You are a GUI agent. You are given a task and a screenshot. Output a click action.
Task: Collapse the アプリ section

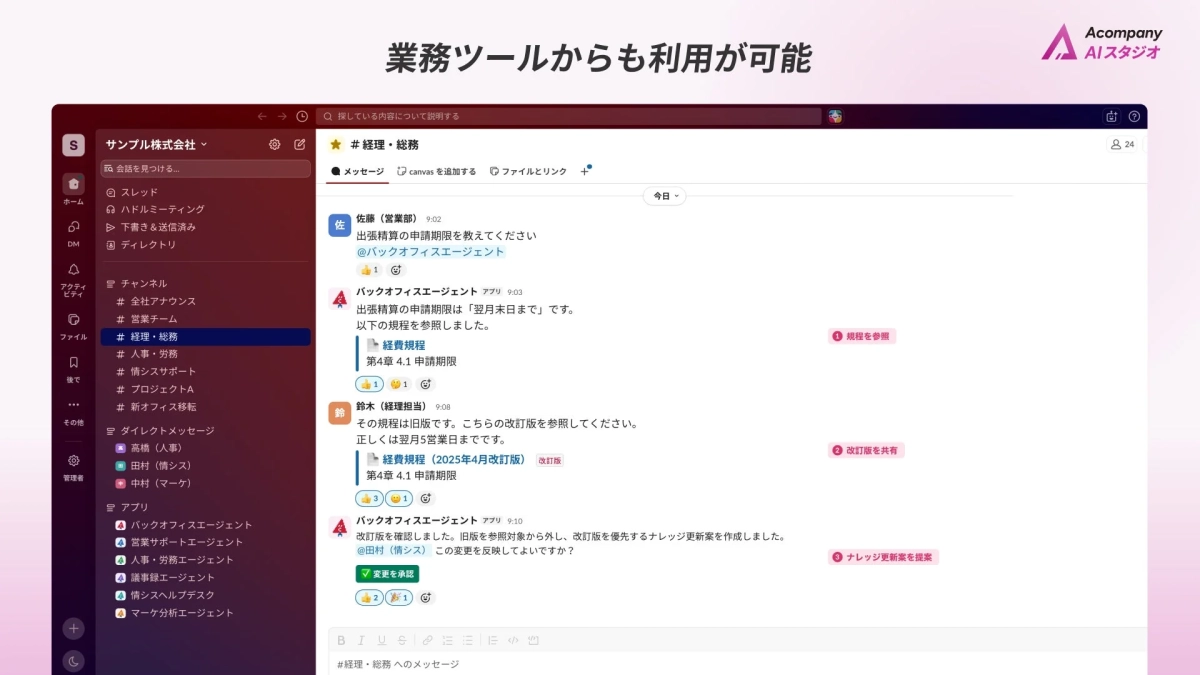point(127,507)
